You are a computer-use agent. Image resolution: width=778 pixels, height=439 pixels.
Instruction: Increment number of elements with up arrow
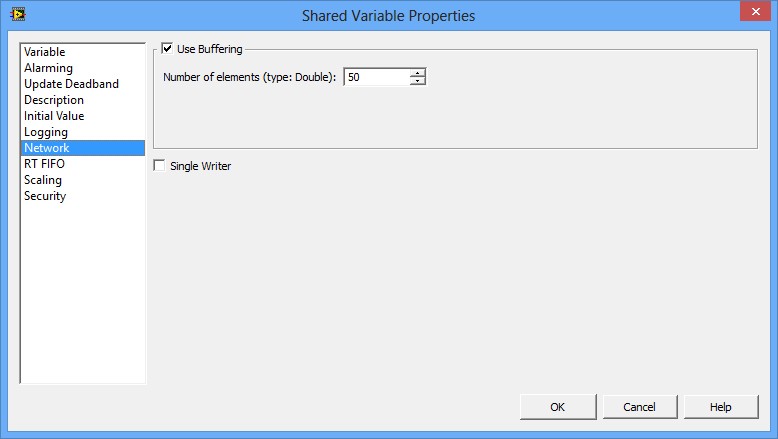pyautogui.click(x=417, y=72)
